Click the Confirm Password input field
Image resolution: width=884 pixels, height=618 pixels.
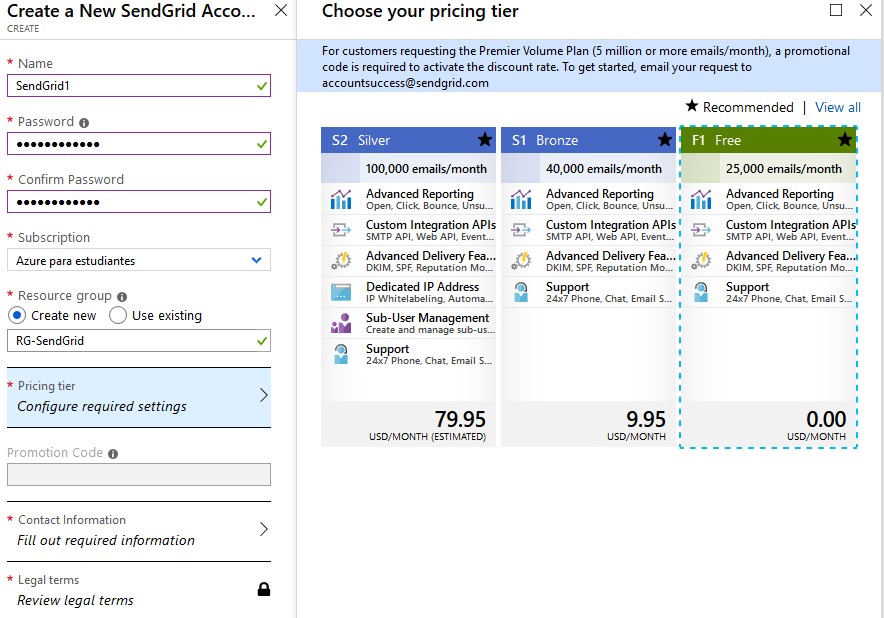tap(139, 202)
